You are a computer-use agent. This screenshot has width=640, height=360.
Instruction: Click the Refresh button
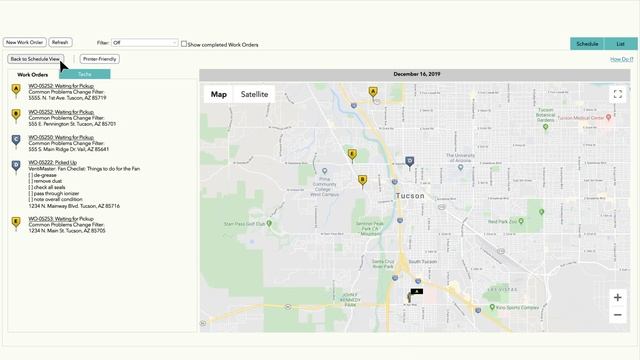(60, 42)
